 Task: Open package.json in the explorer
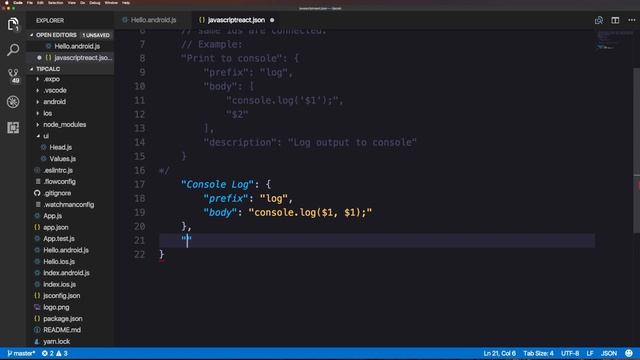[x=62, y=319]
